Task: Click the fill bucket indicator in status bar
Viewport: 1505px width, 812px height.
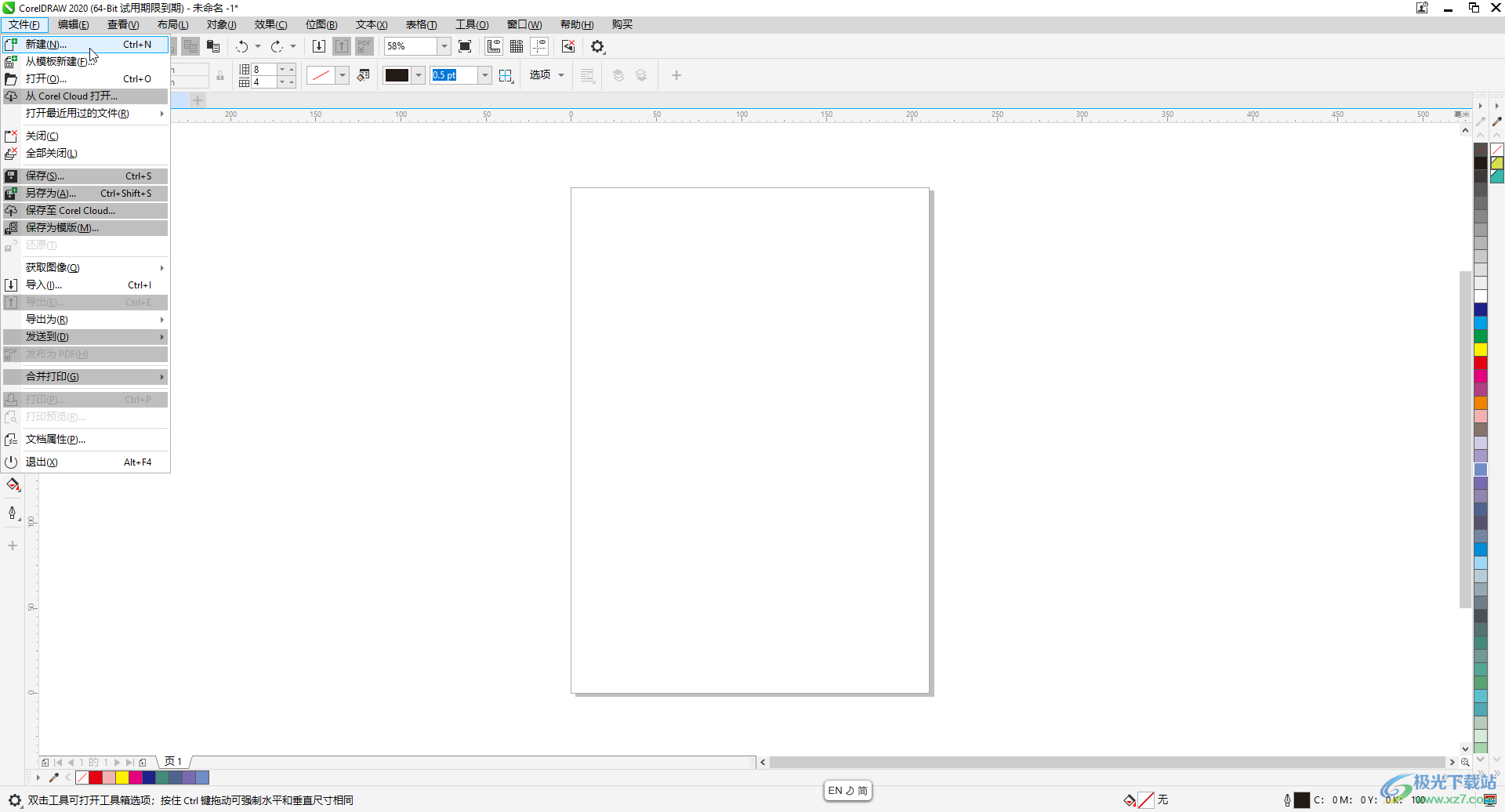Action: click(1130, 800)
